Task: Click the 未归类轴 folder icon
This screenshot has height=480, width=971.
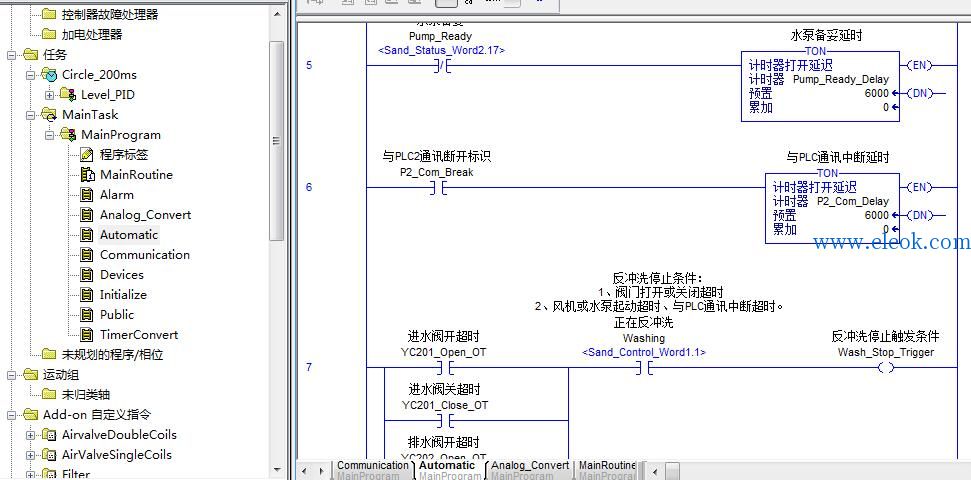Action: point(49,394)
